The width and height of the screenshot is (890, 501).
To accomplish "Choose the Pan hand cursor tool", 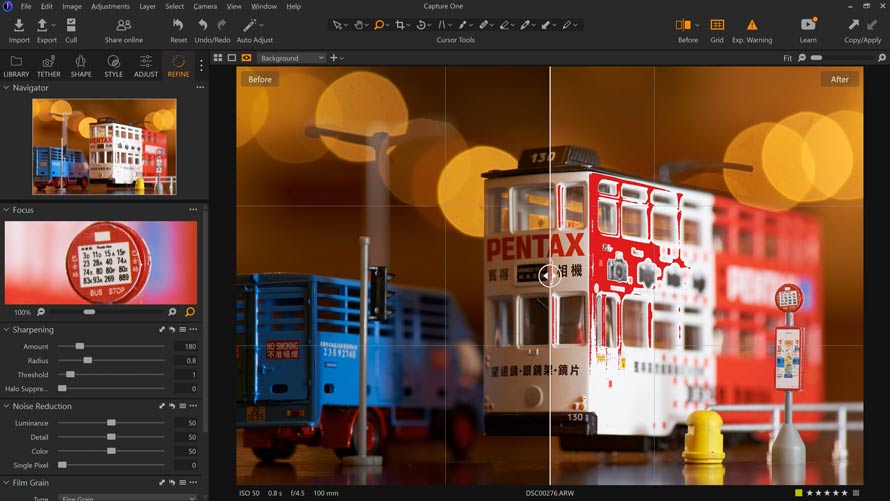I will [359, 25].
